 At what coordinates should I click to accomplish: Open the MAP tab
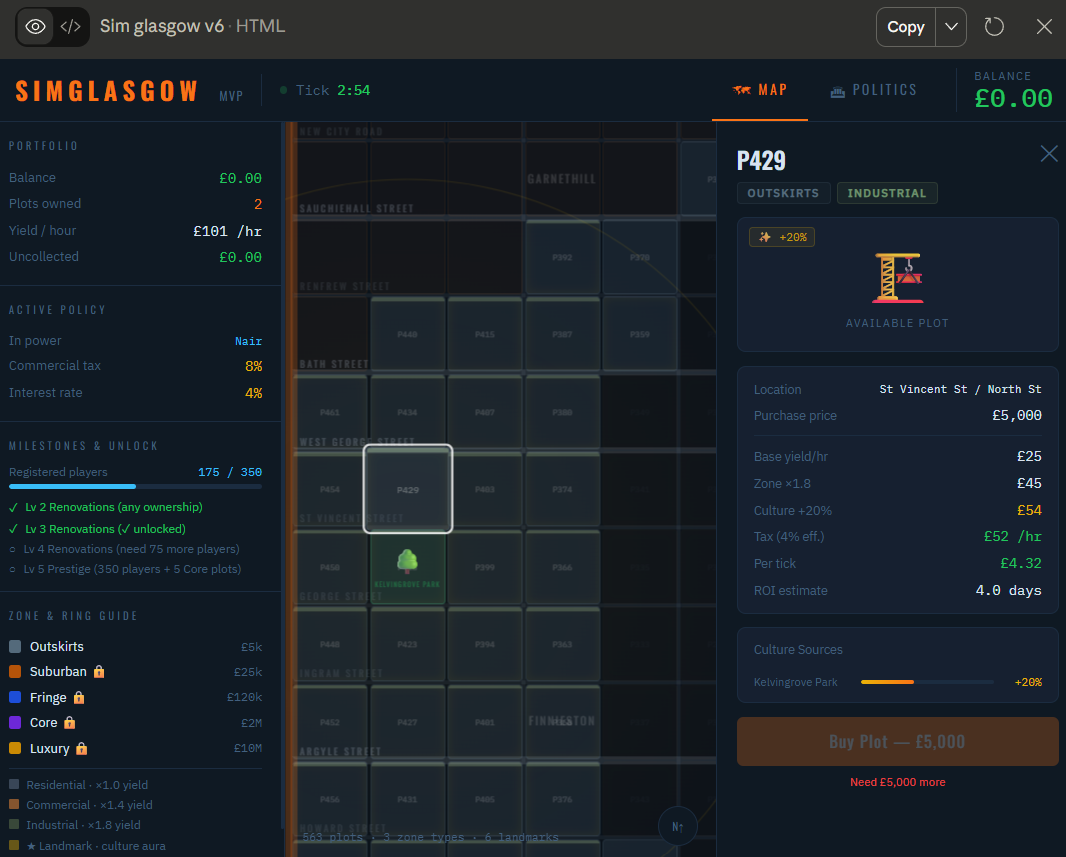point(760,90)
